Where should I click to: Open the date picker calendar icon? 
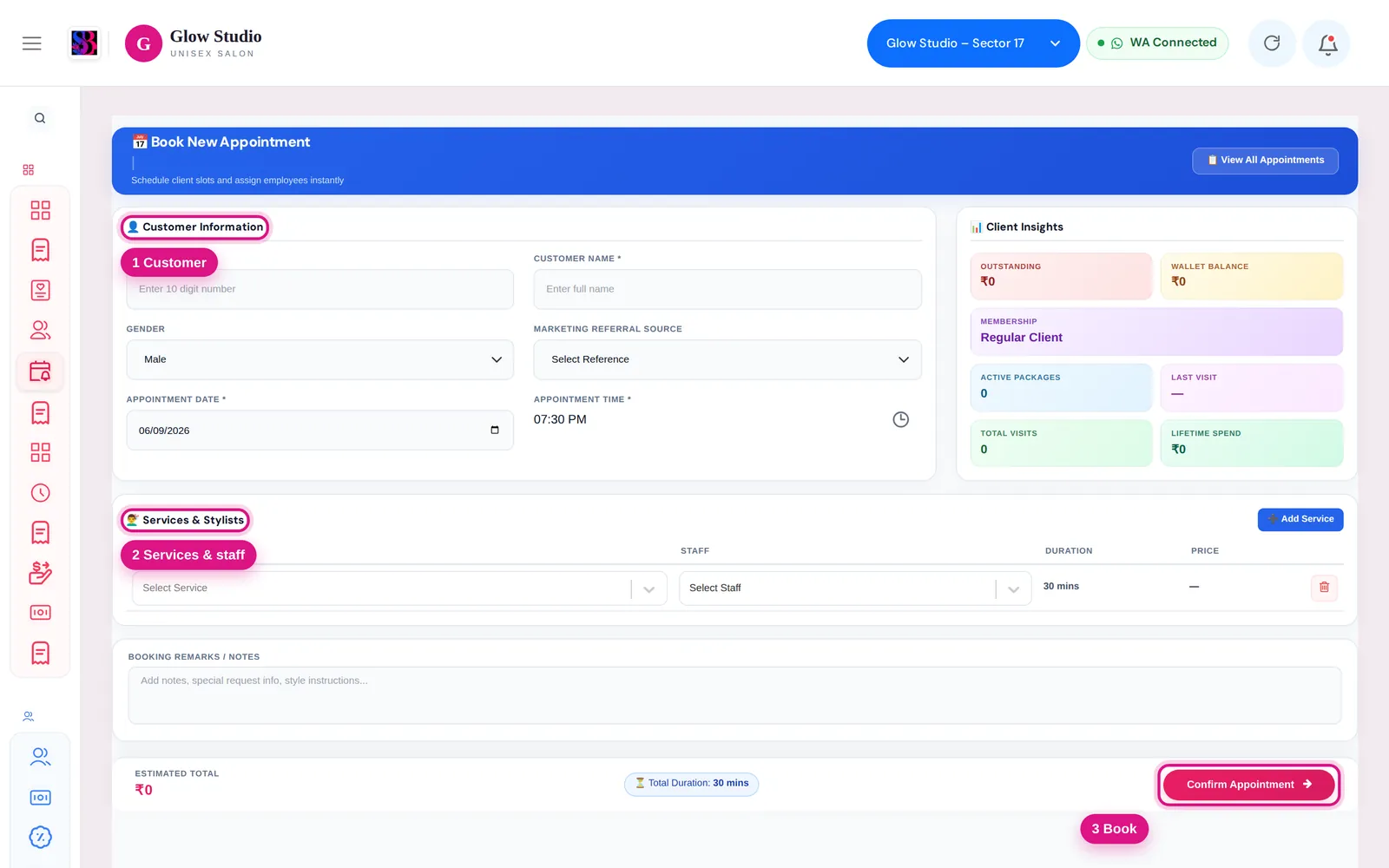click(495, 431)
